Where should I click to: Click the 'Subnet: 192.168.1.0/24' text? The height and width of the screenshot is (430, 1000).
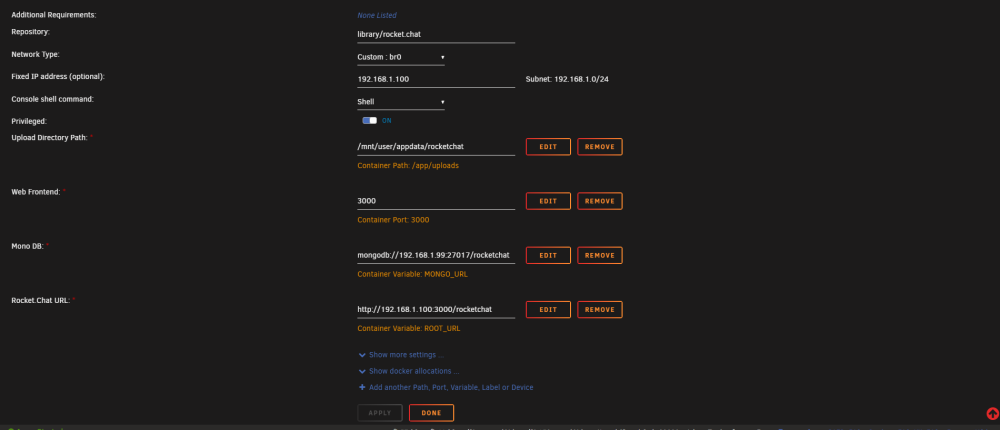(567, 80)
